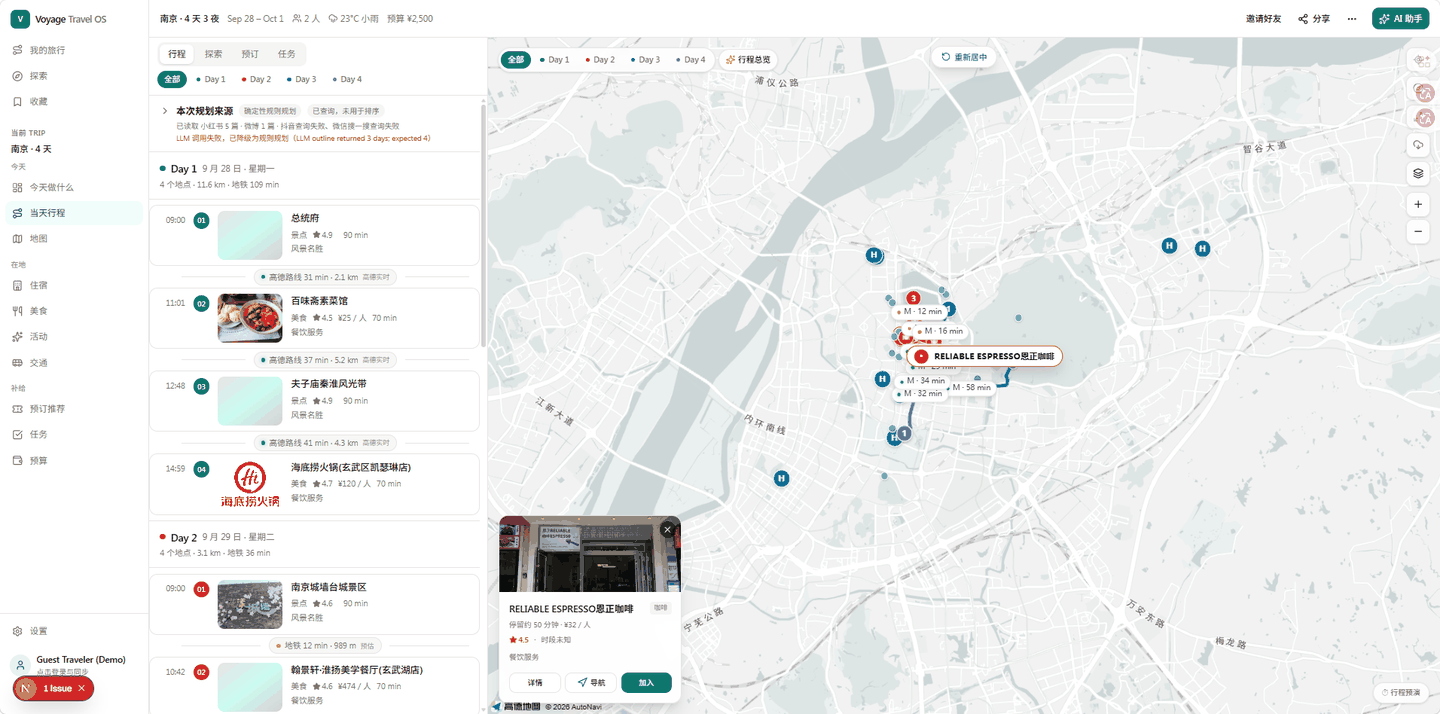The width and height of the screenshot is (1440, 714).
Task: Select the map's 全部 filter chip
Action: tap(515, 60)
